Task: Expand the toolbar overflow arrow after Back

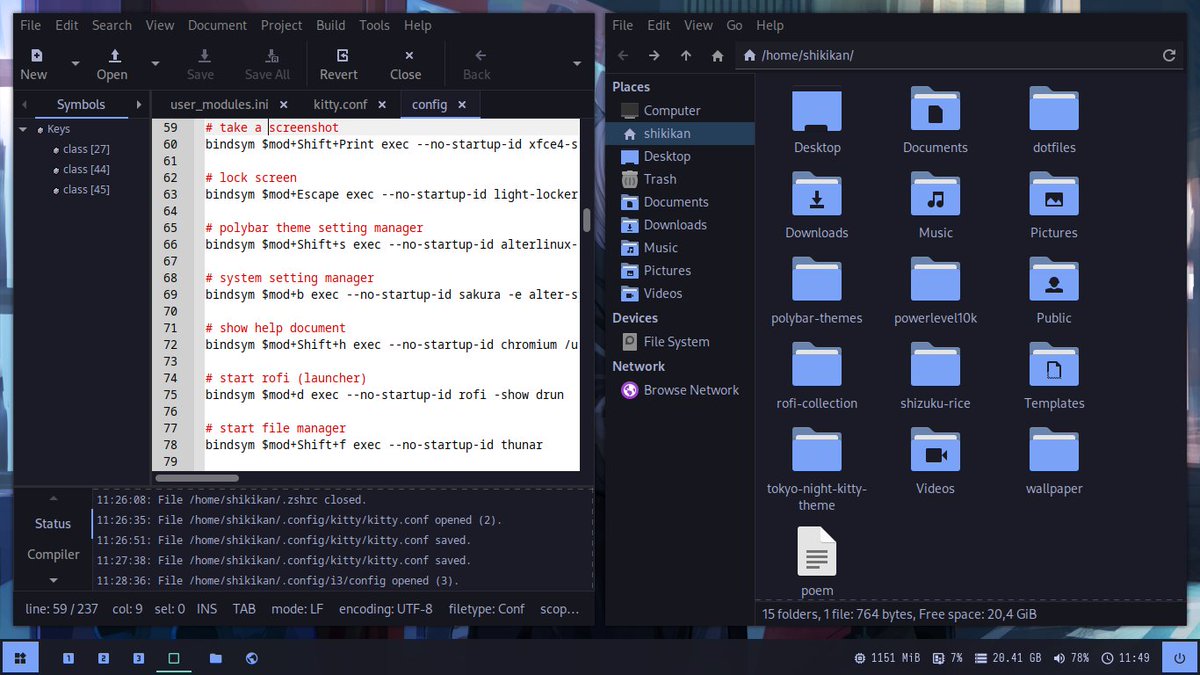Action: tap(577, 64)
